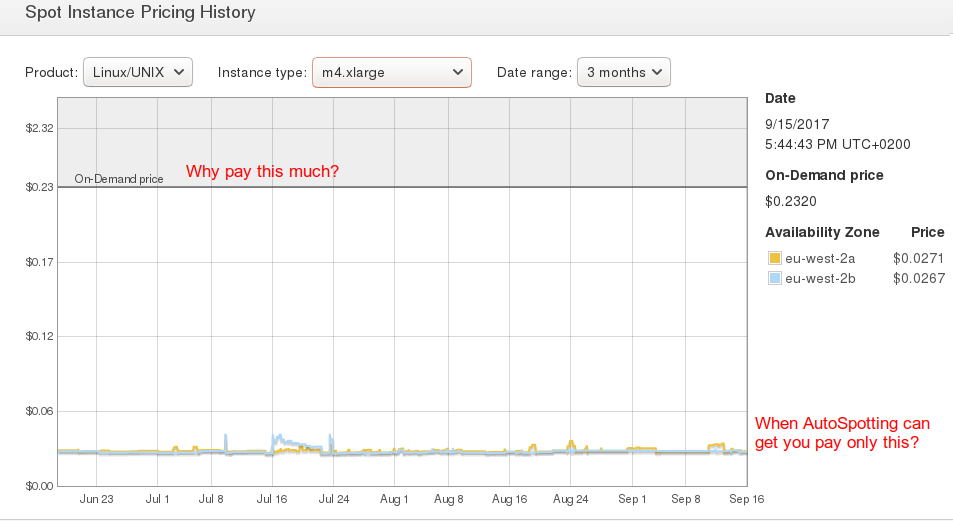The height and width of the screenshot is (521, 953).
Task: Click the Jul 8 x-axis date label
Action: coord(211,499)
